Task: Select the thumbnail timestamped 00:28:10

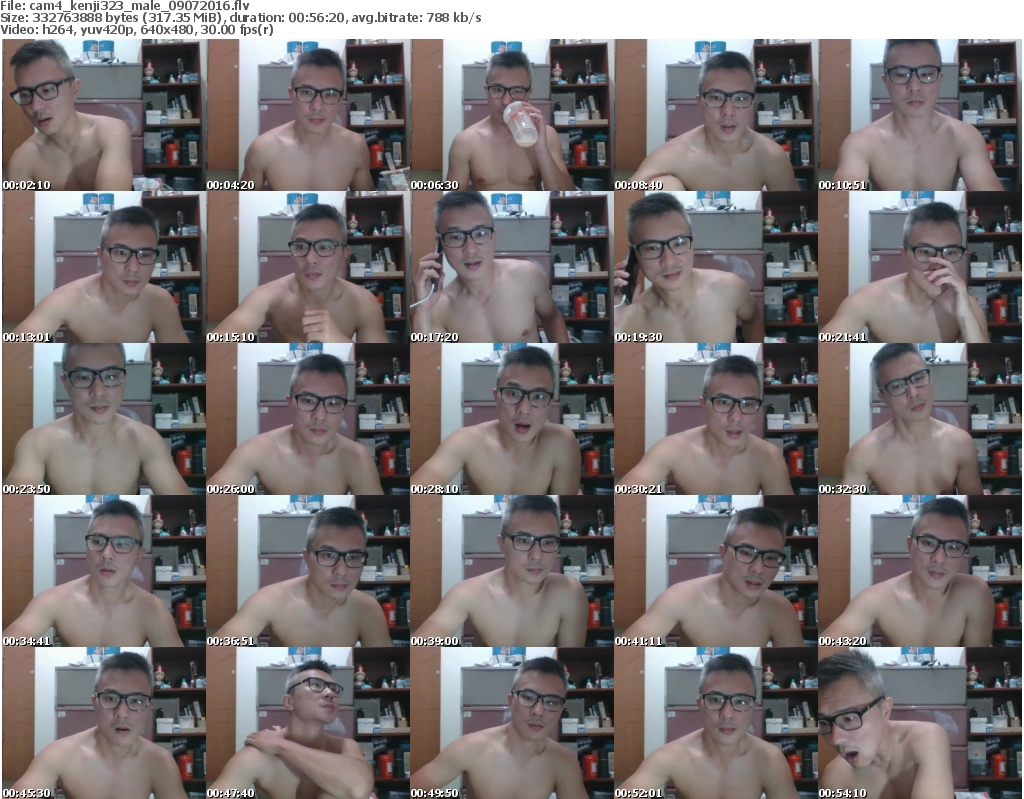Action: (512, 419)
